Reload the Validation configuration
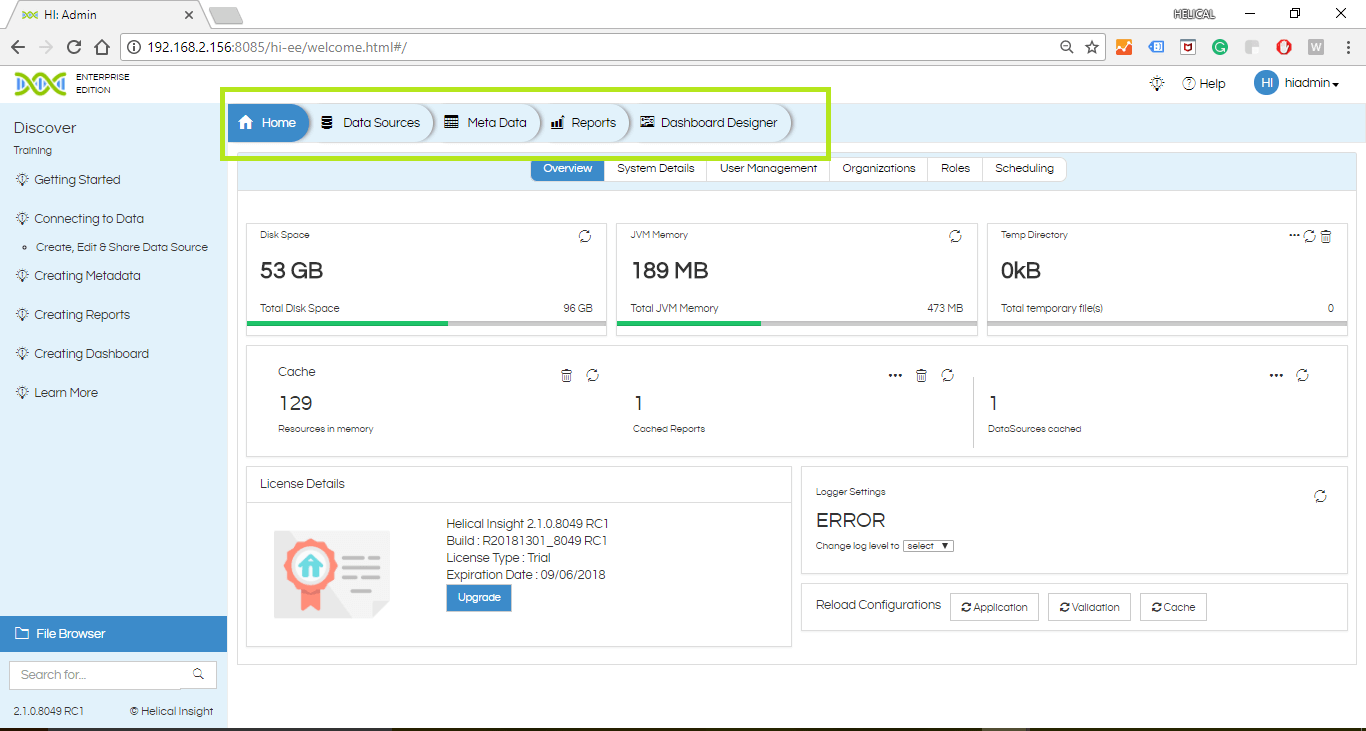Viewport: 1366px width, 731px height. 1090,607
